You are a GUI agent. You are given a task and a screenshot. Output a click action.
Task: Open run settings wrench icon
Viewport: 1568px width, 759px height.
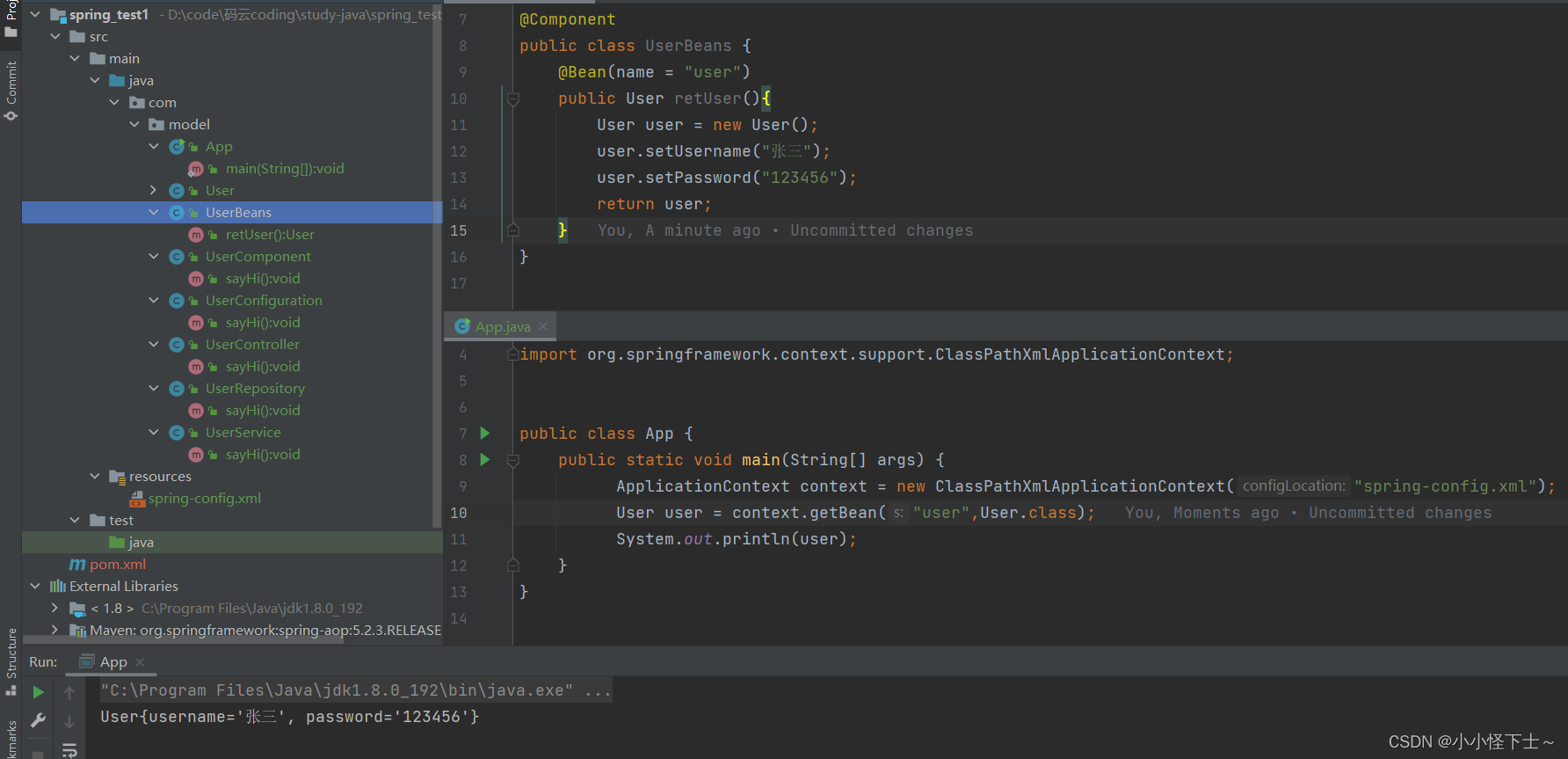coord(38,721)
